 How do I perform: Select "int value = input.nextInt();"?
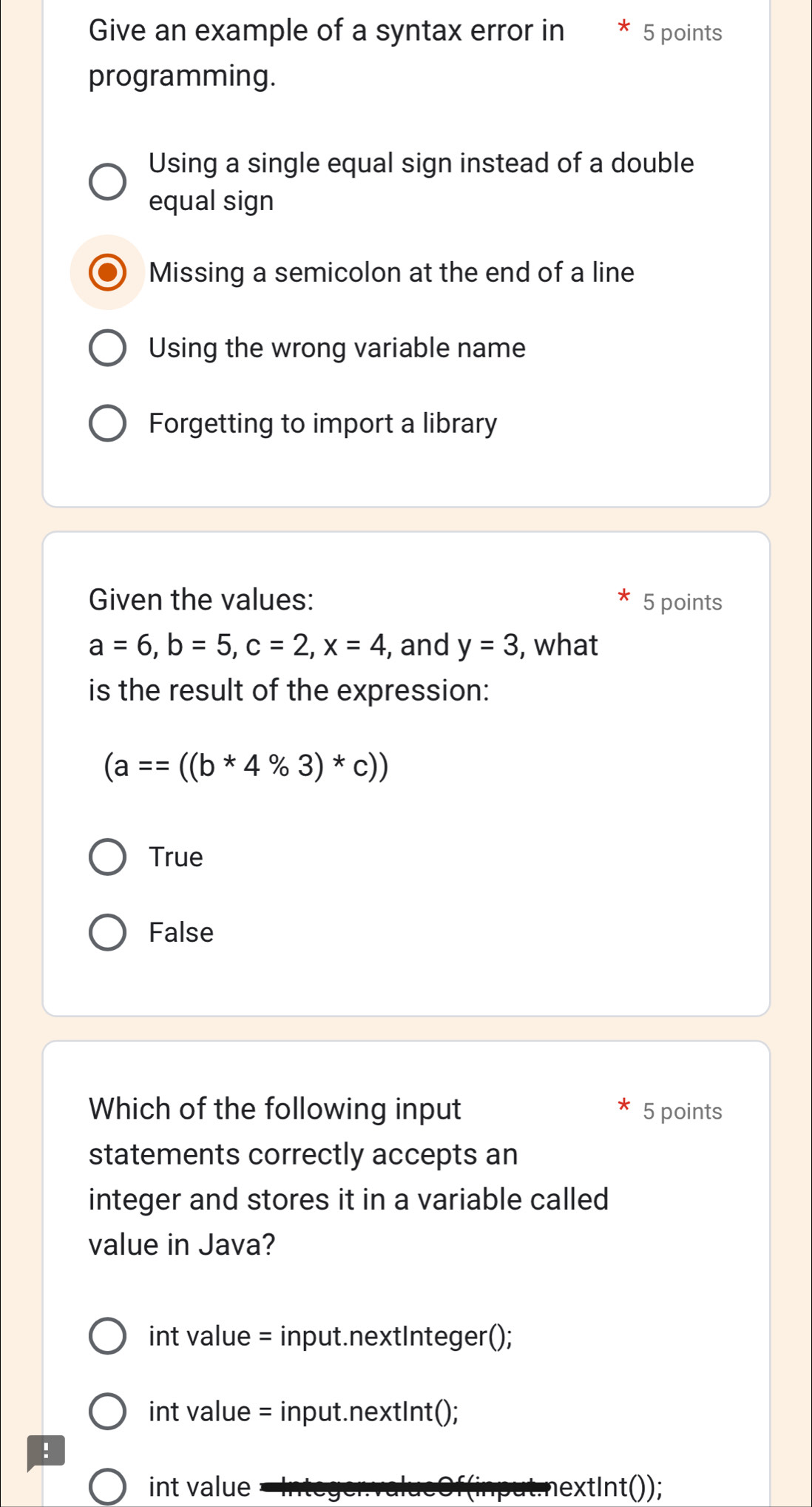pos(108,1411)
